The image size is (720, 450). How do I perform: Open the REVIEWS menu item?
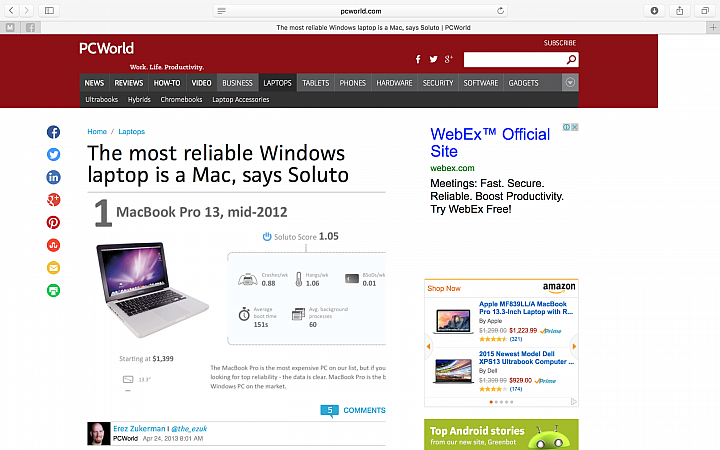tap(129, 83)
